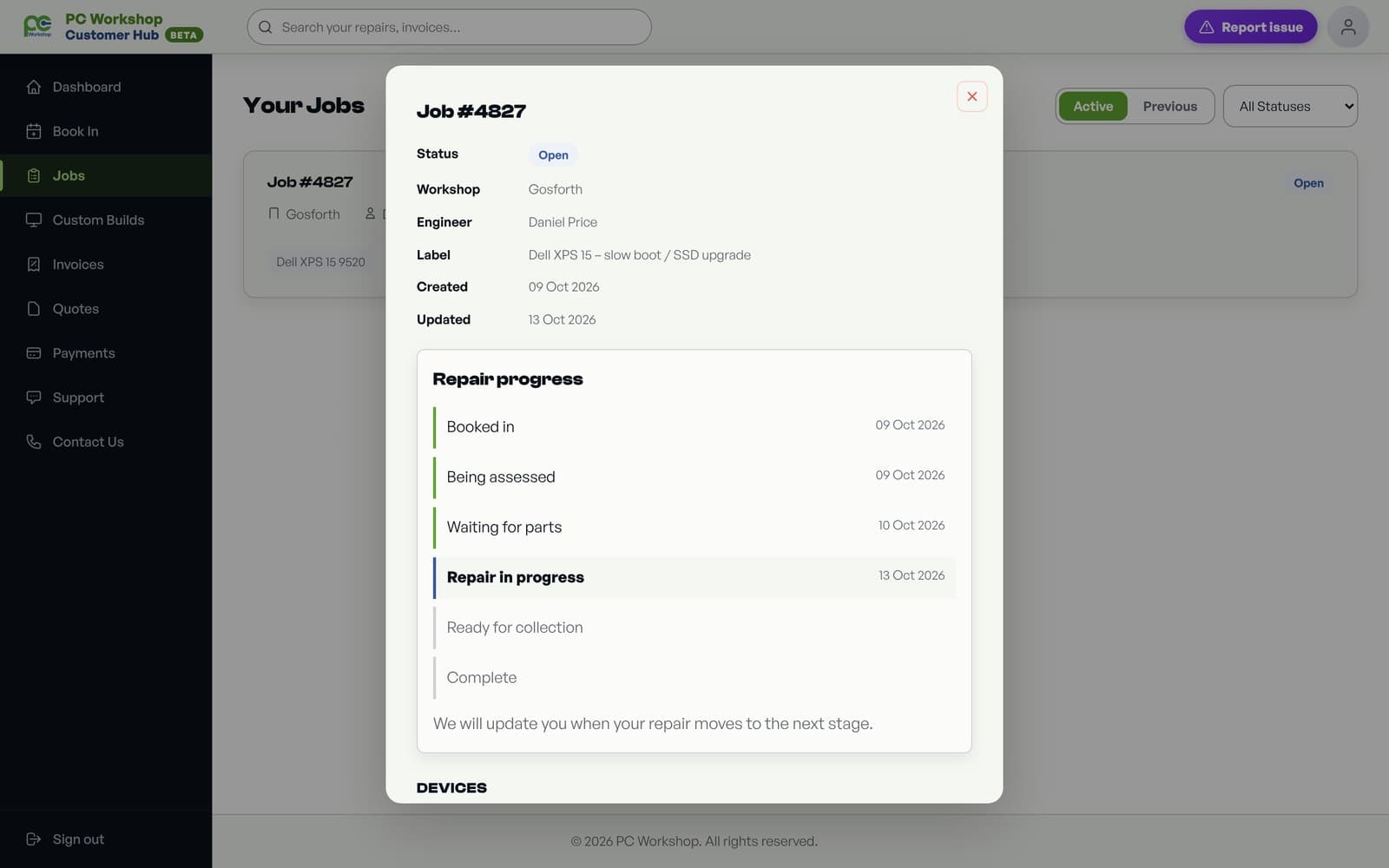Click the Contact Us phone icon
1389x868 pixels.
pos(34,441)
